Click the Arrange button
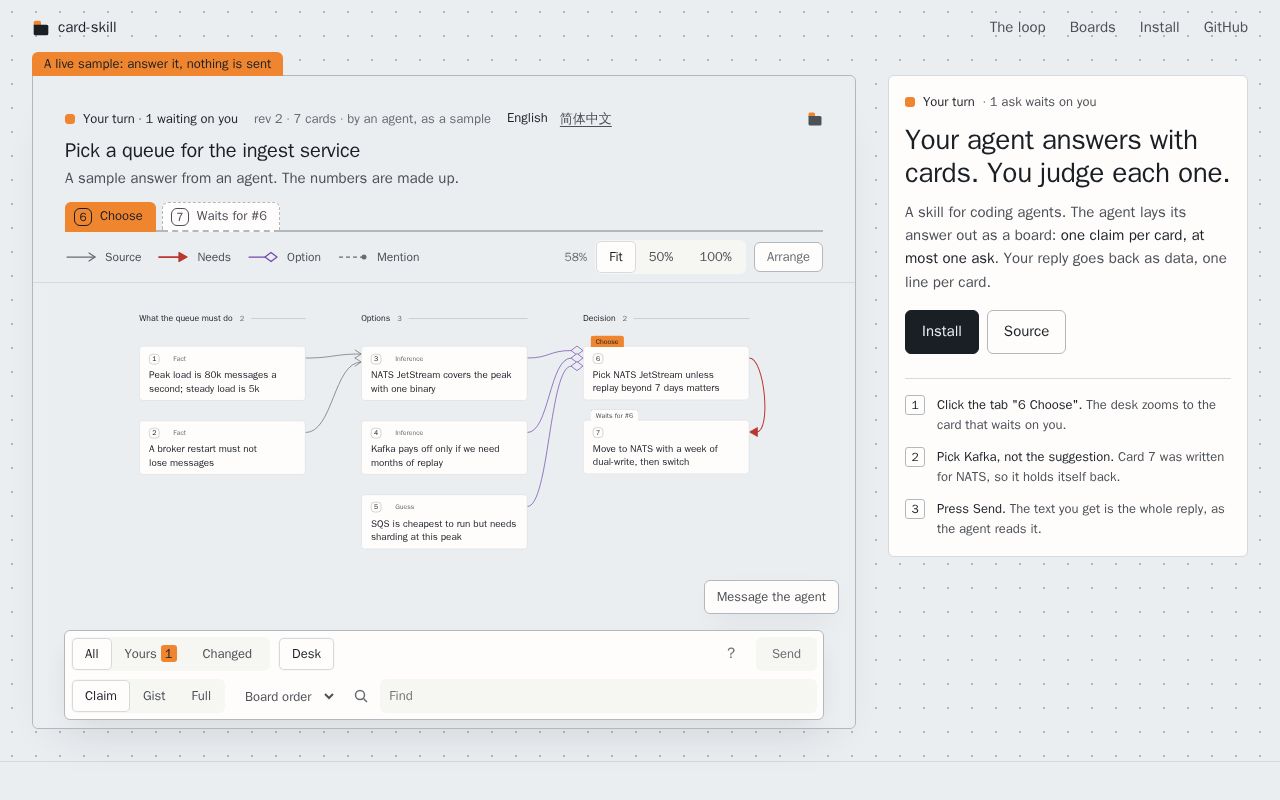The width and height of the screenshot is (1280, 800). pos(788,257)
